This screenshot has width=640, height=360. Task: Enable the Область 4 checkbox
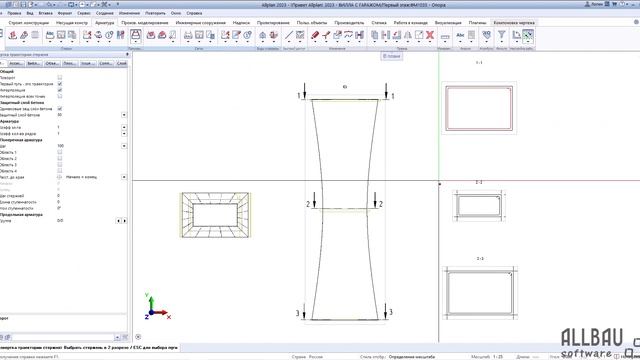60,171
